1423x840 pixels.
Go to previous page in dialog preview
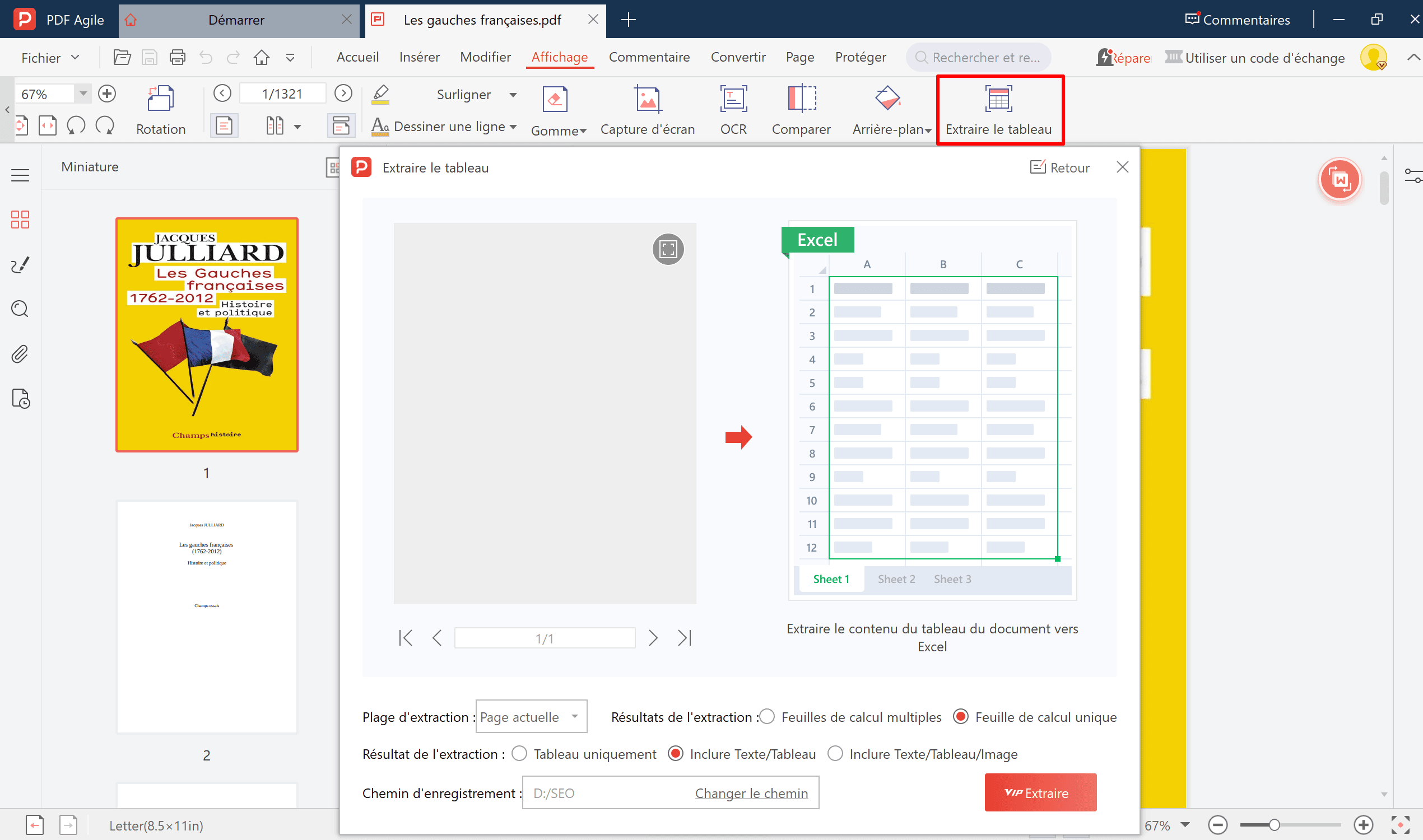click(x=436, y=638)
